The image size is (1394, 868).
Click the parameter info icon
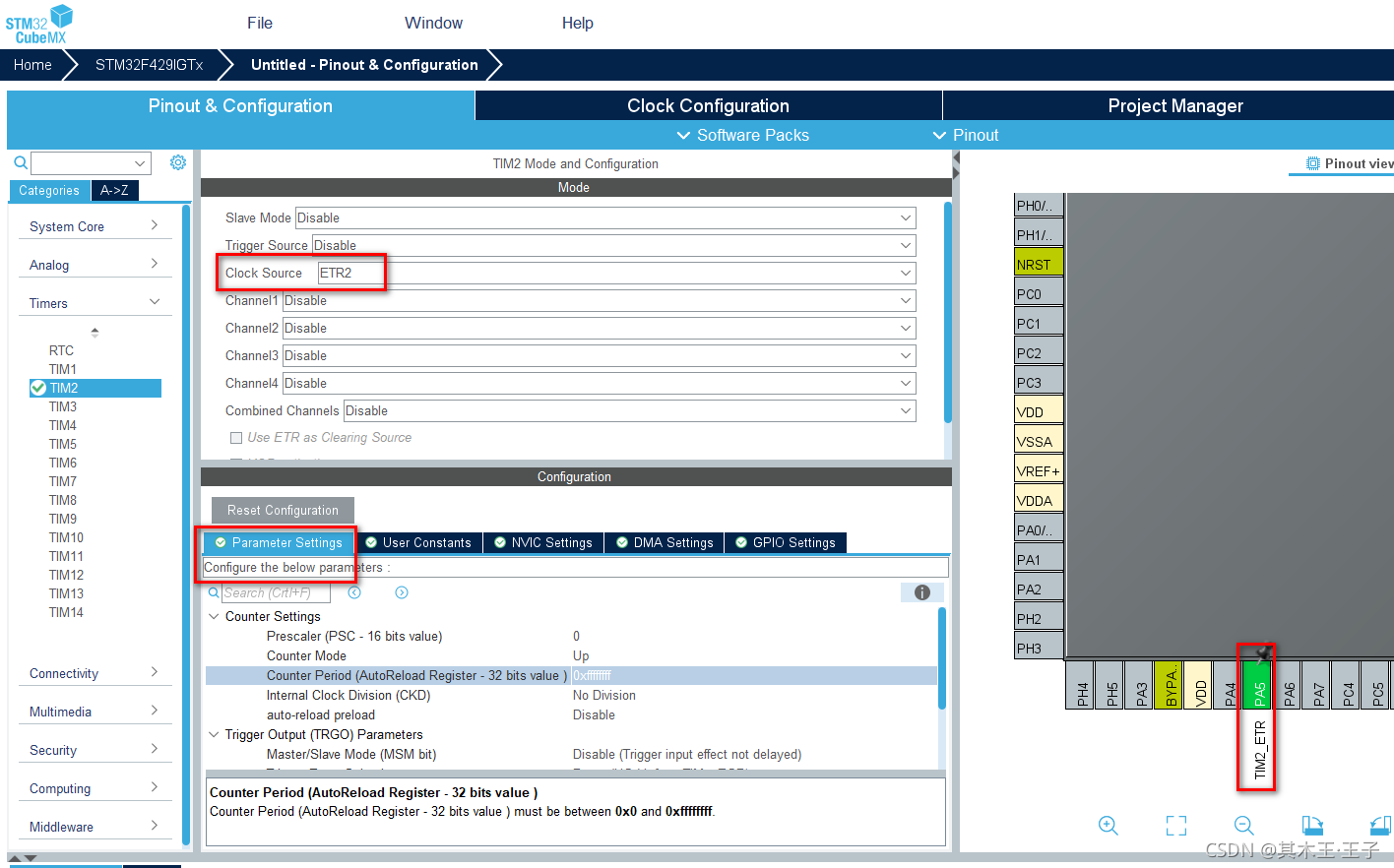pyautogui.click(x=922, y=592)
